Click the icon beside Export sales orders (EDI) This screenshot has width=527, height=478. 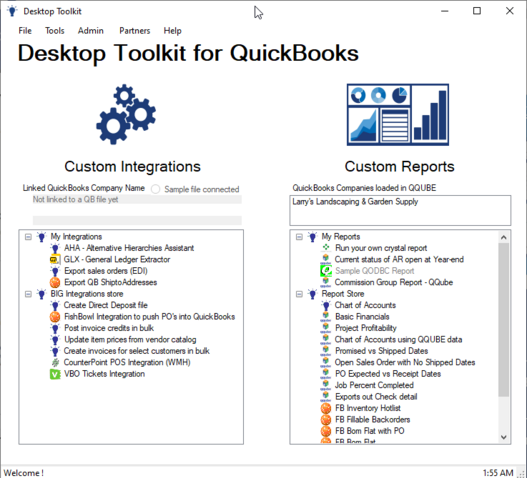pyautogui.click(x=55, y=271)
